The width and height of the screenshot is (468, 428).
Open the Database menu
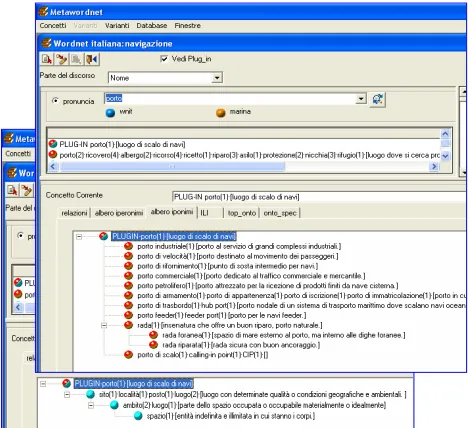152,26
